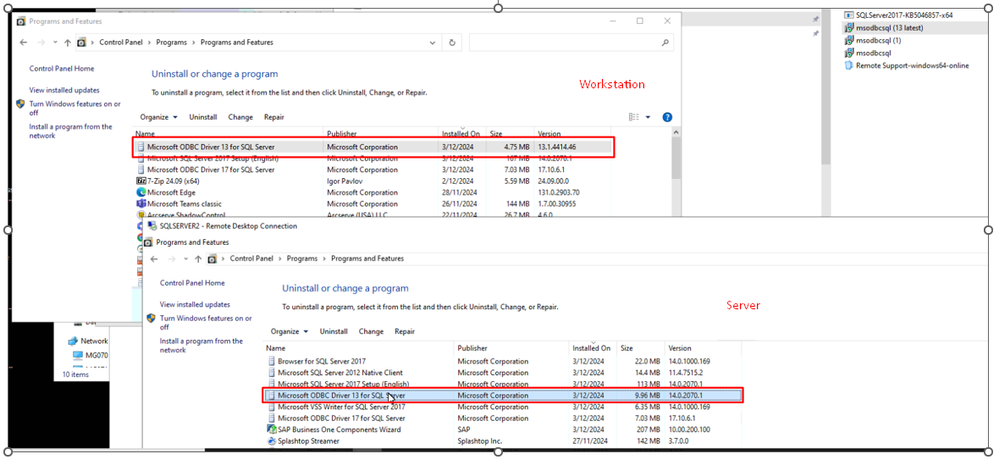
Task: Click Repair in the Server toolbar
Action: tap(405, 332)
